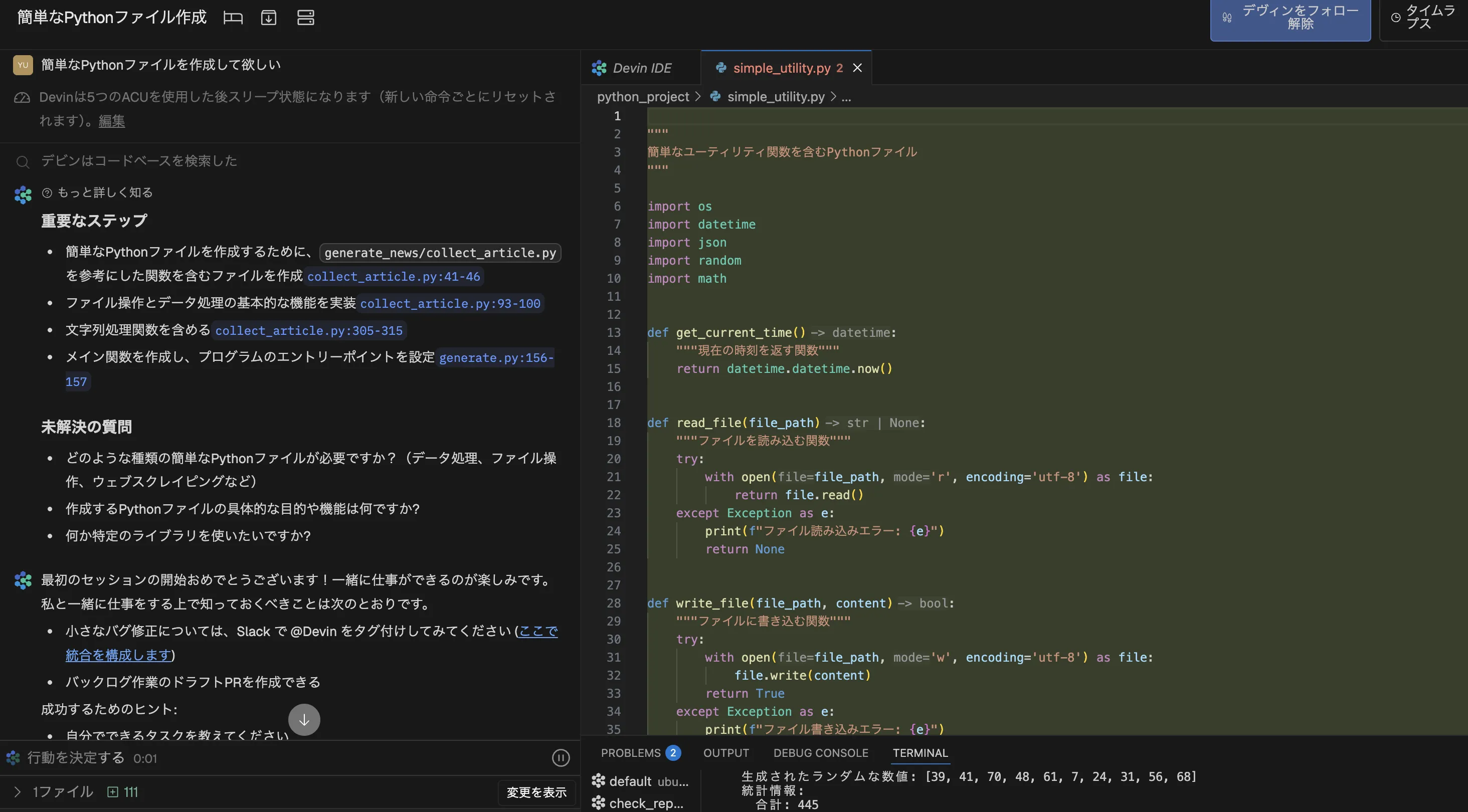Click the cloud gauge icon beside ACU notice
The image size is (1468, 812).
pos(22,97)
